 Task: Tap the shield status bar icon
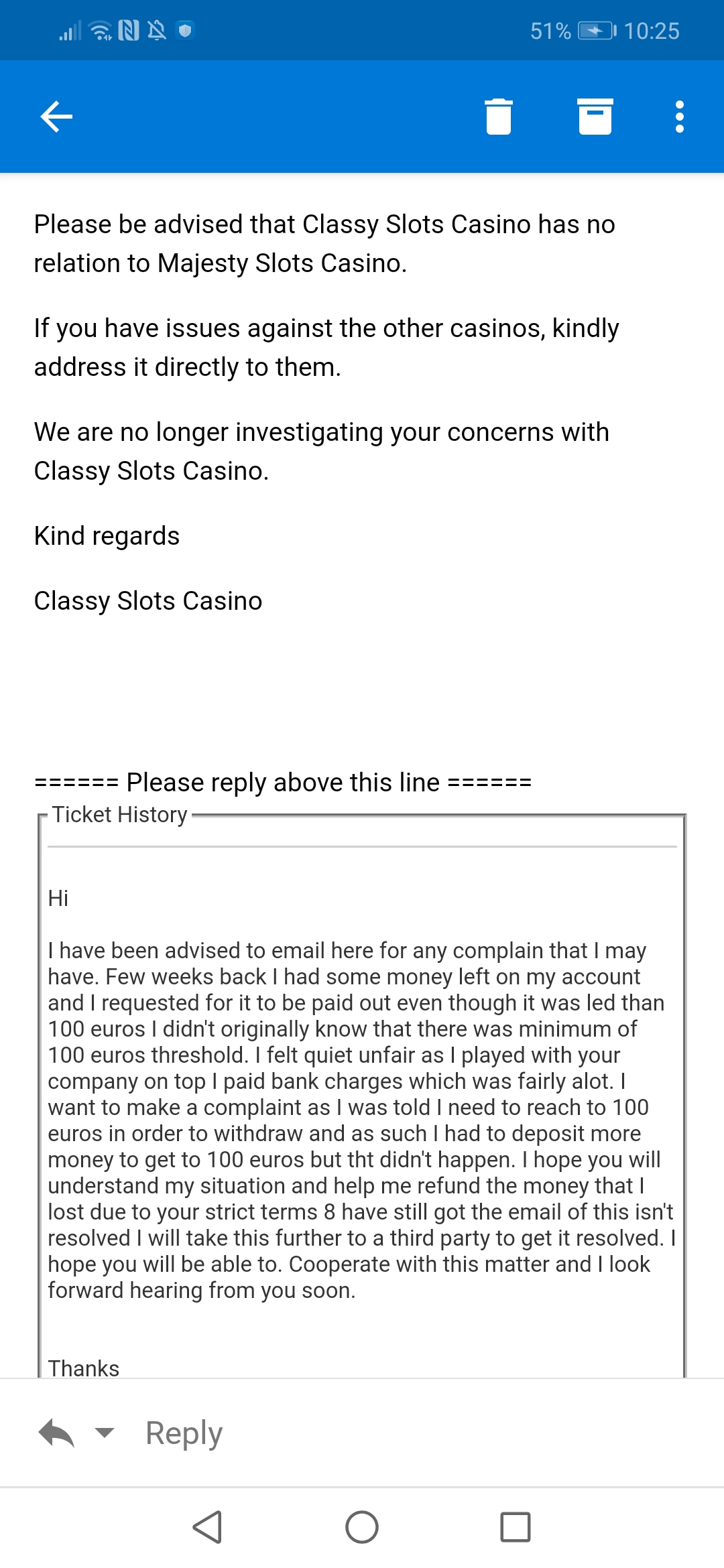[x=185, y=31]
